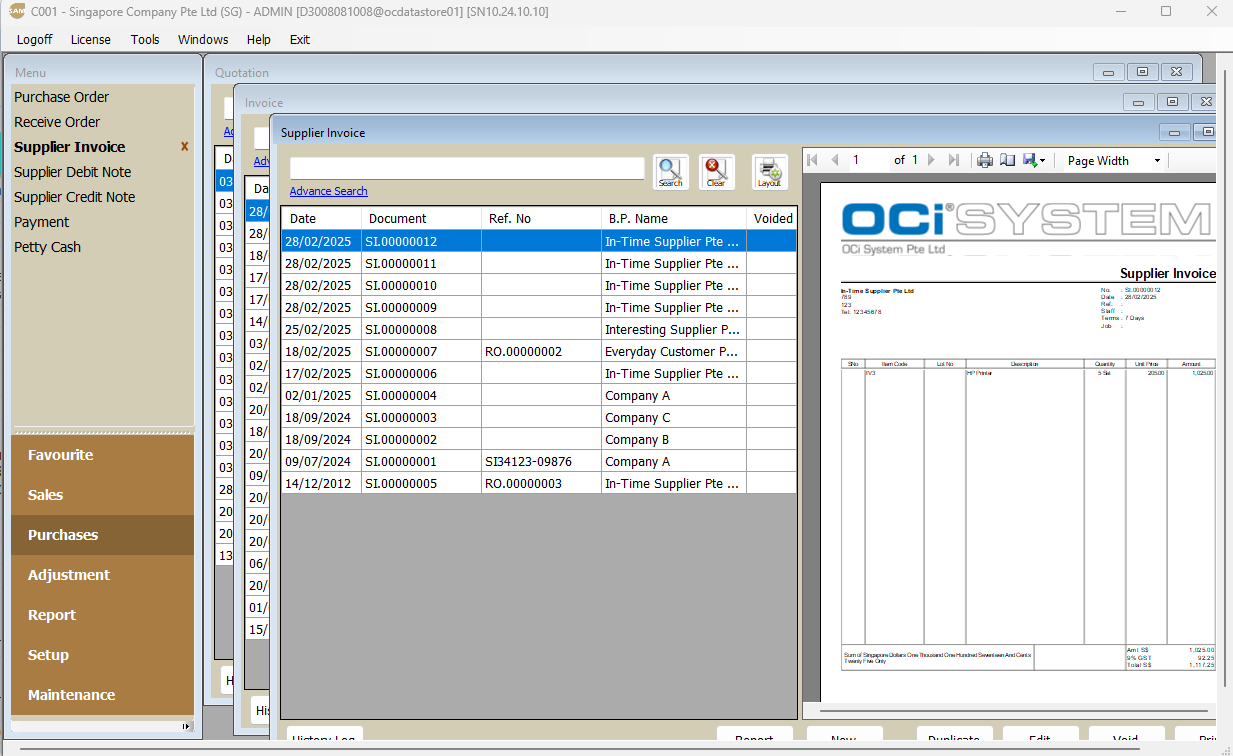
Task: Click the Advance Search link
Action: [x=328, y=191]
